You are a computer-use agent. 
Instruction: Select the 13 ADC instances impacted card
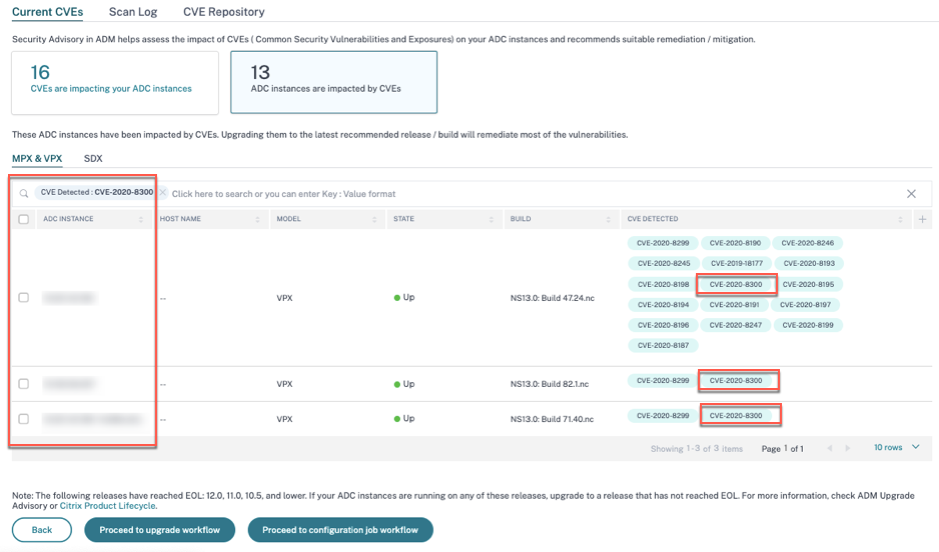334,83
